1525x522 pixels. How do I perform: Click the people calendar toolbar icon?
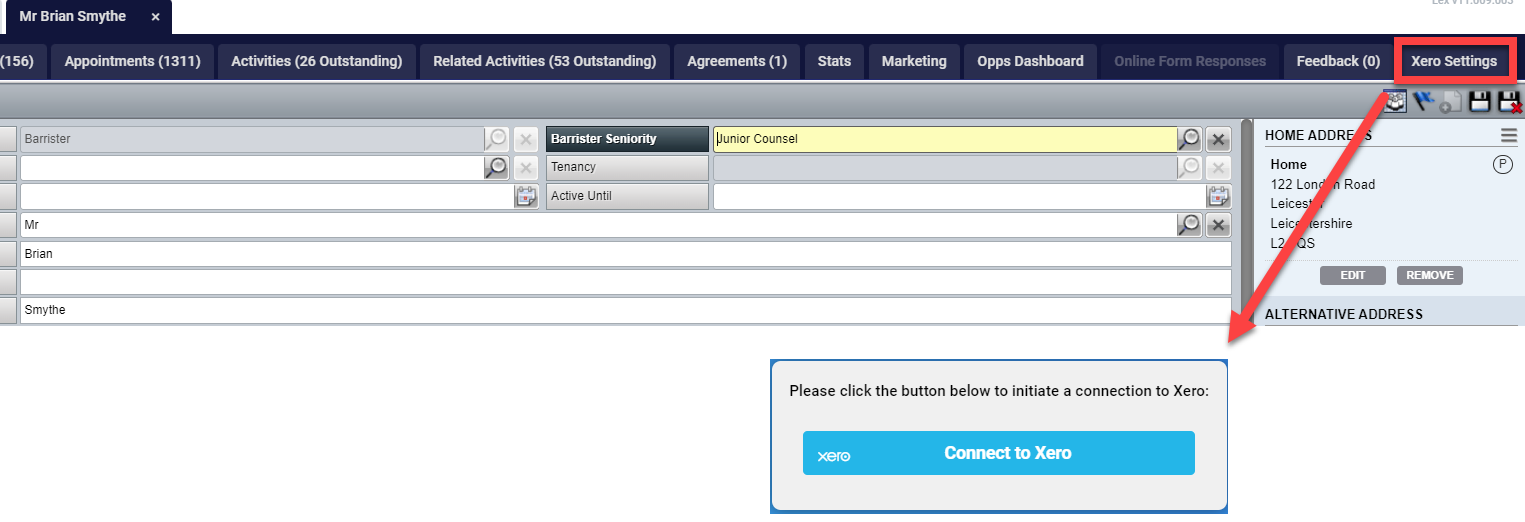coord(1395,101)
